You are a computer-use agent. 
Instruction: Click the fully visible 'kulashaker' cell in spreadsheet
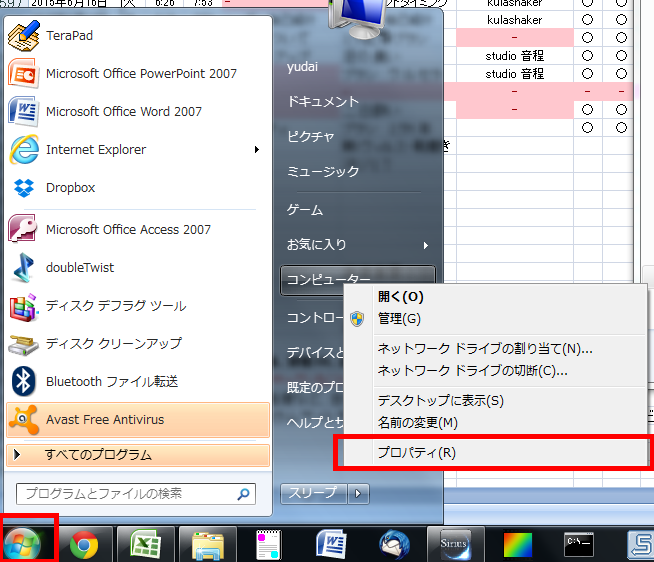pos(515,20)
